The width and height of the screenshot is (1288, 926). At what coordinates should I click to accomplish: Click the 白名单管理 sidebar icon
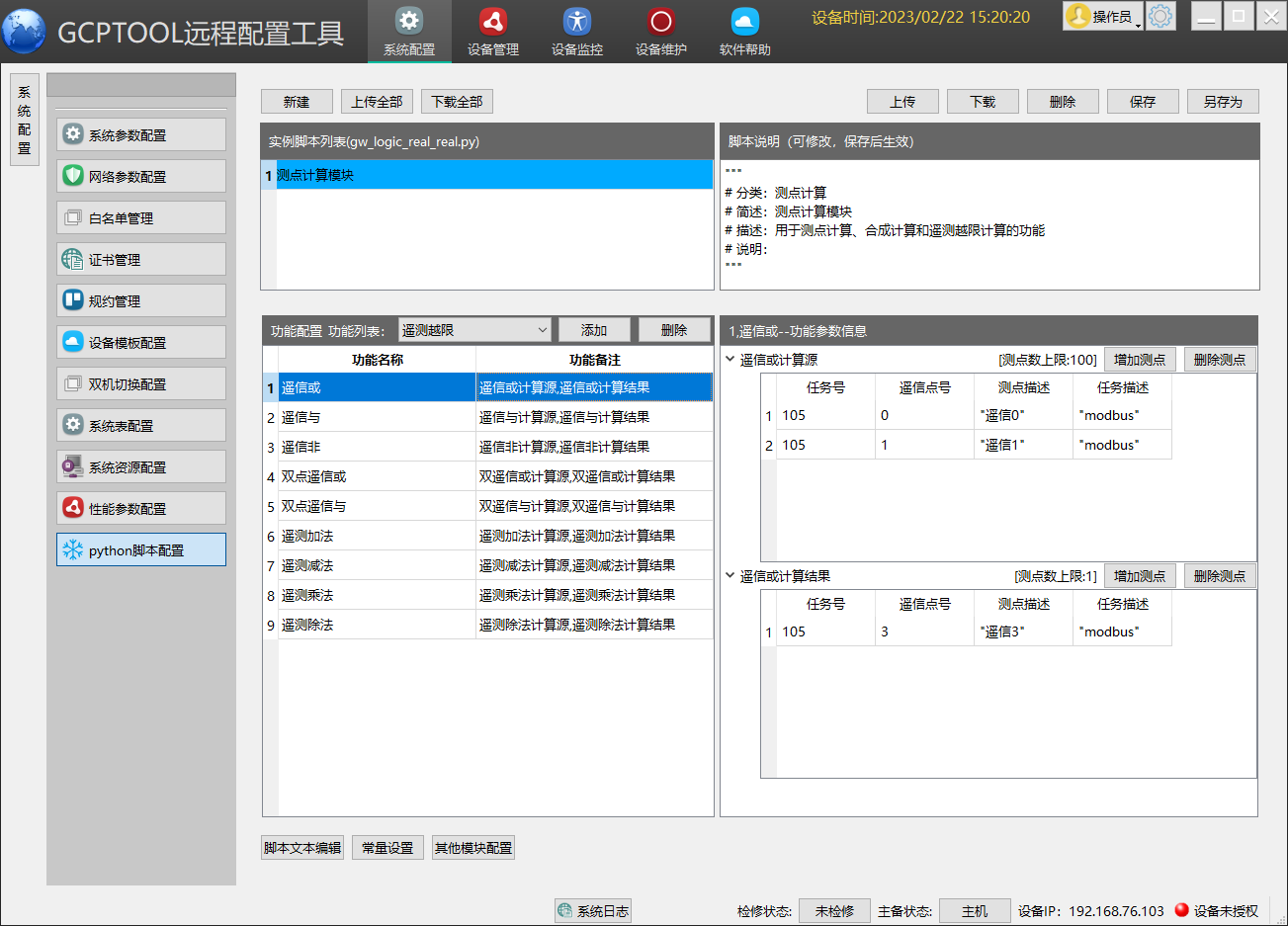click(73, 217)
